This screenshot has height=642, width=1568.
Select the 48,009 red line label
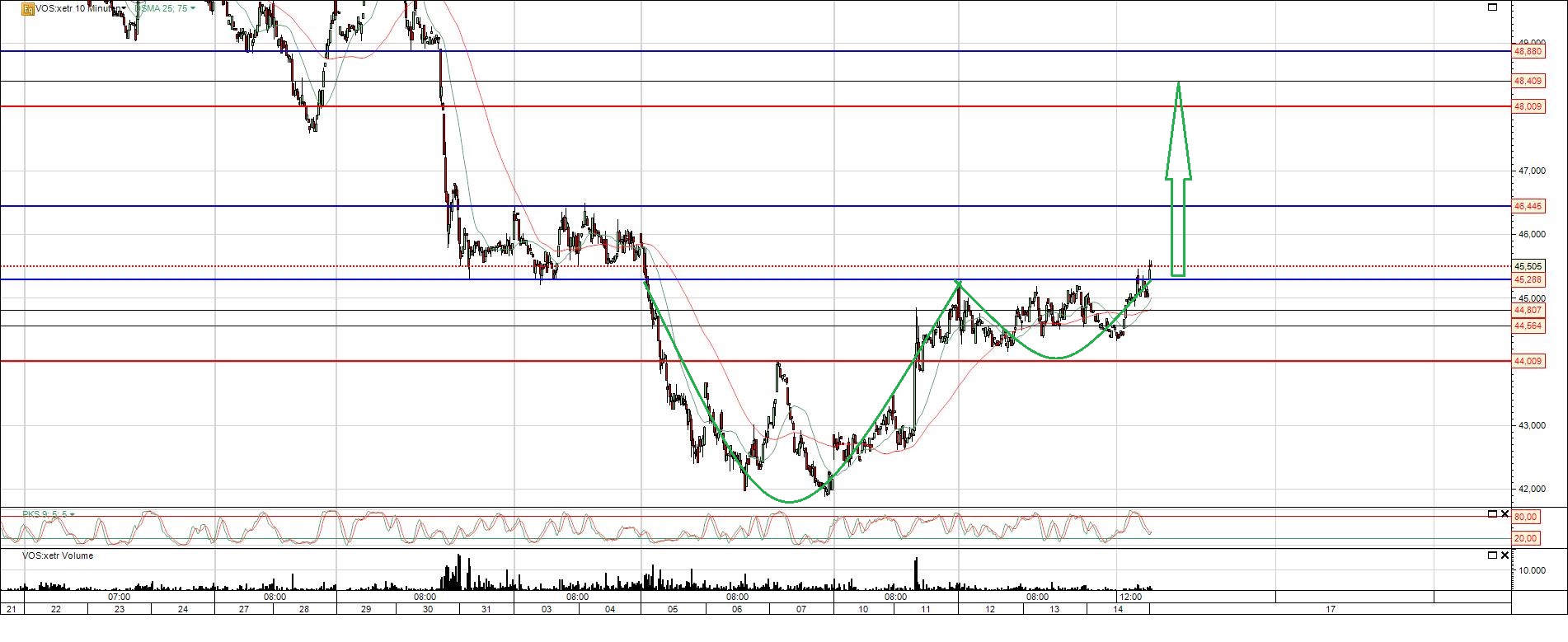pyautogui.click(x=1528, y=106)
